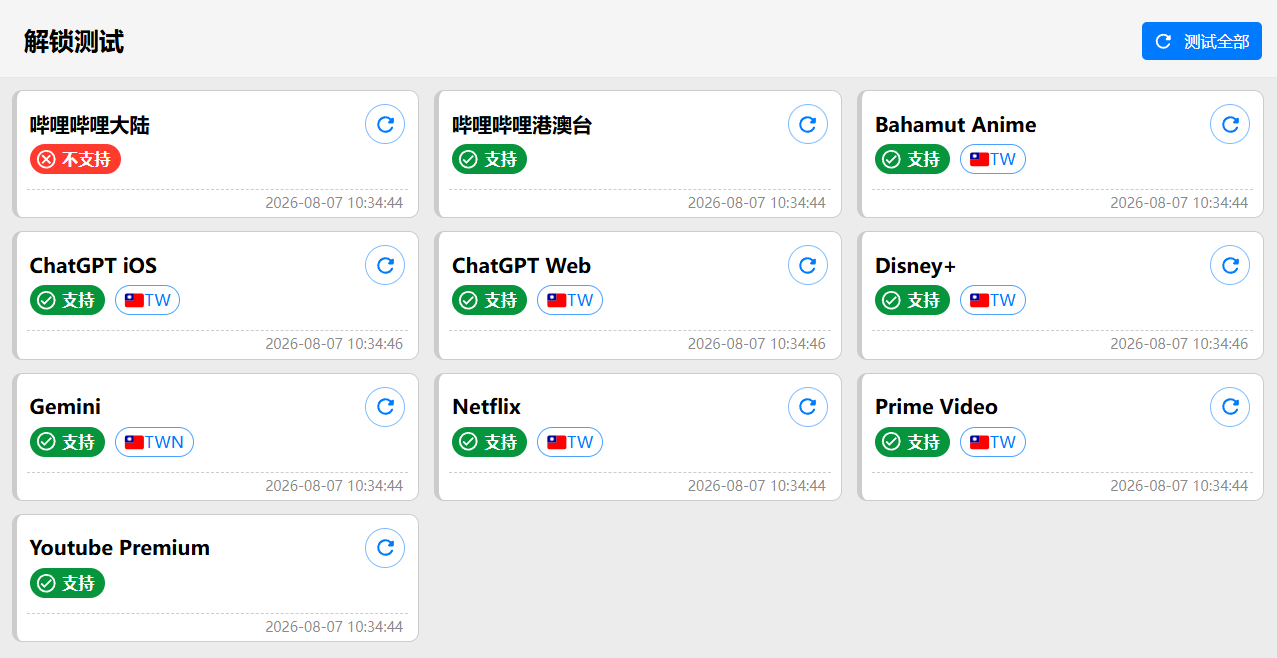The image size is (1277, 658).
Task: Click the TW region tag on Prime Video
Action: pos(993,442)
